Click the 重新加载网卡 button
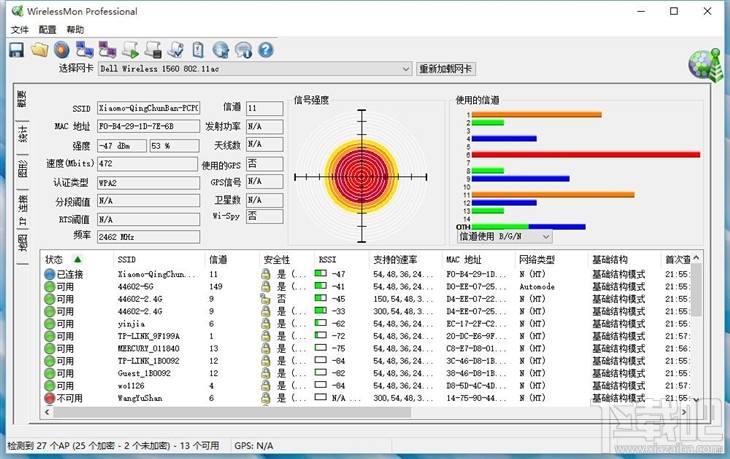 (446, 69)
